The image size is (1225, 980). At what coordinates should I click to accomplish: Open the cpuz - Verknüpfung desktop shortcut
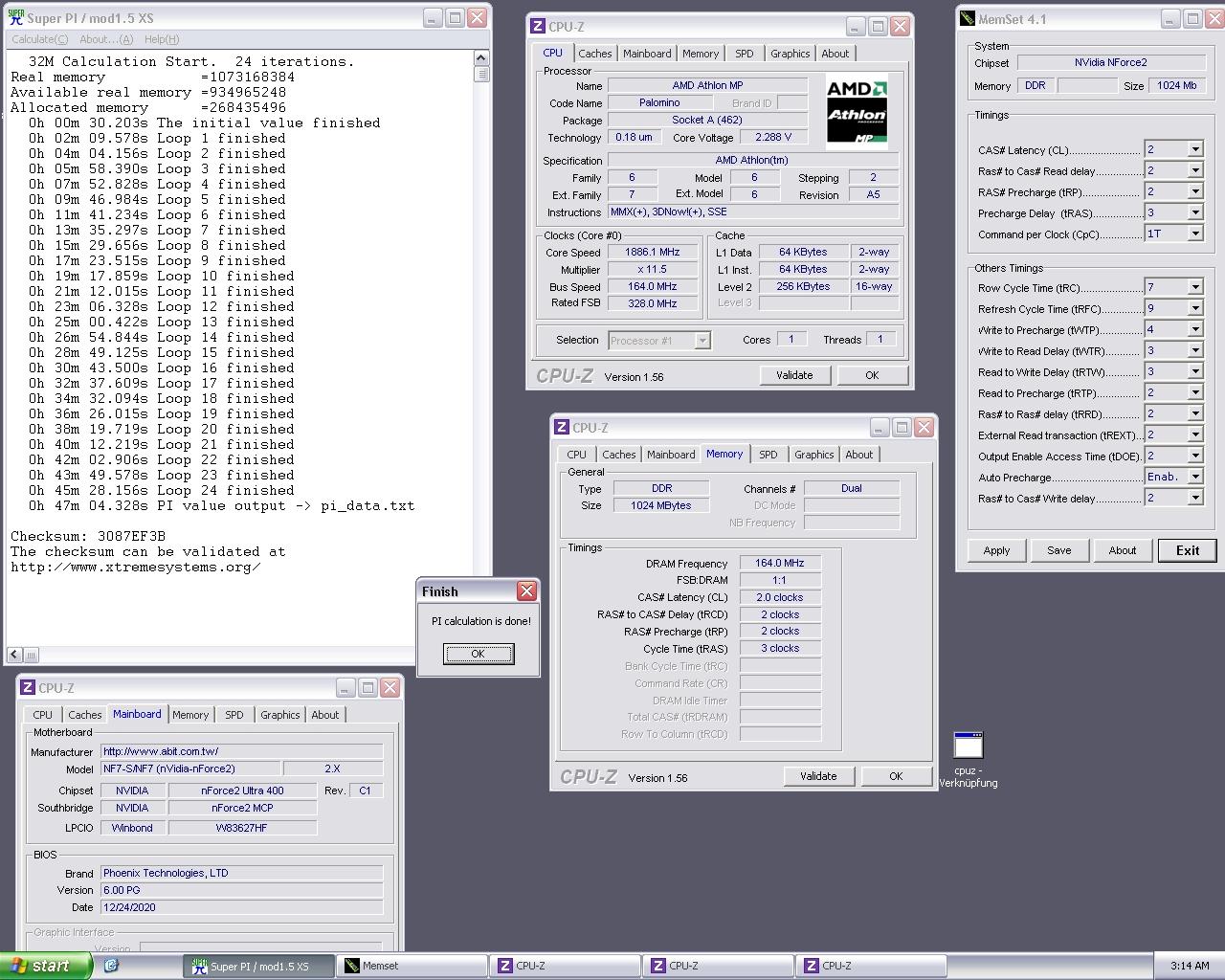click(969, 760)
